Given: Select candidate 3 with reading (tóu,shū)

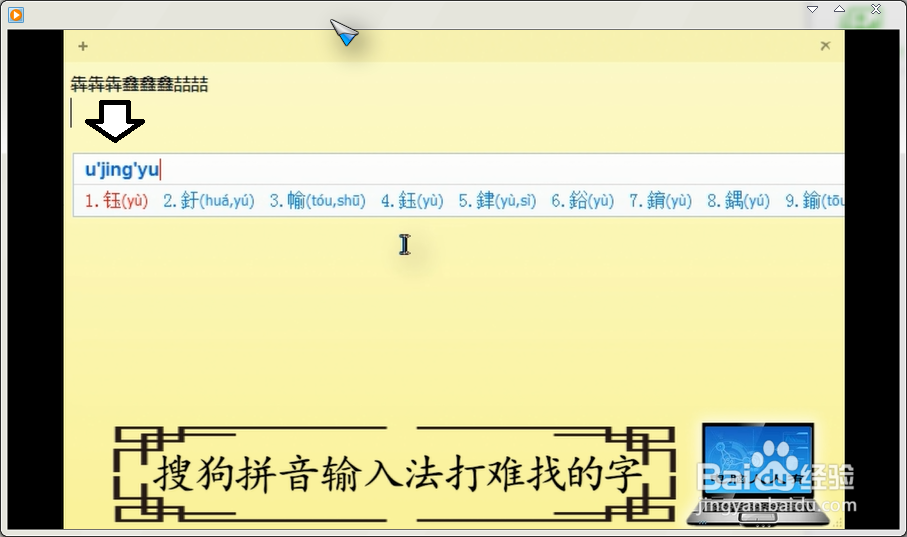Looking at the screenshot, I should [318, 201].
